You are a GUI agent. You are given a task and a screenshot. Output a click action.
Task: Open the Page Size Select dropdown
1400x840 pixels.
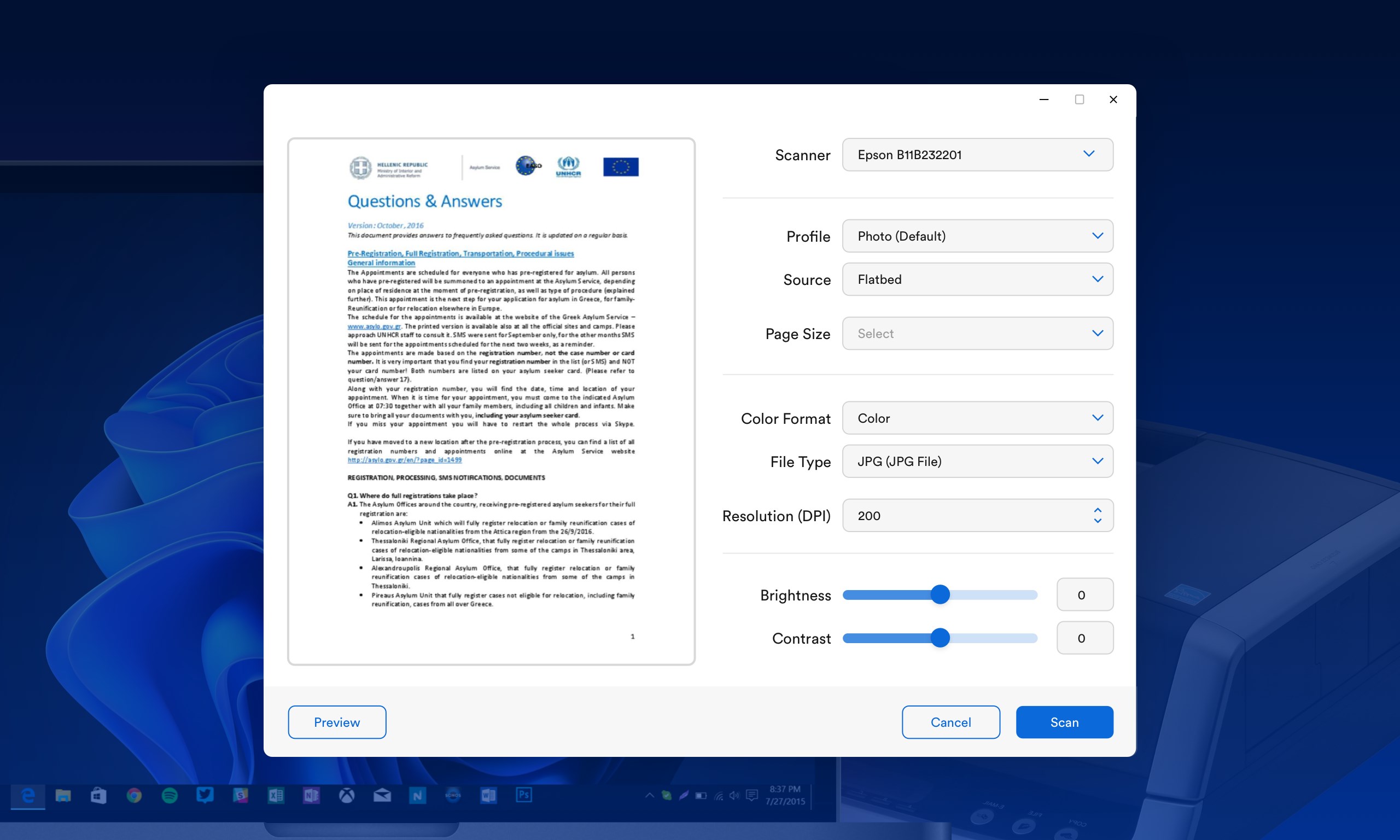pos(977,334)
